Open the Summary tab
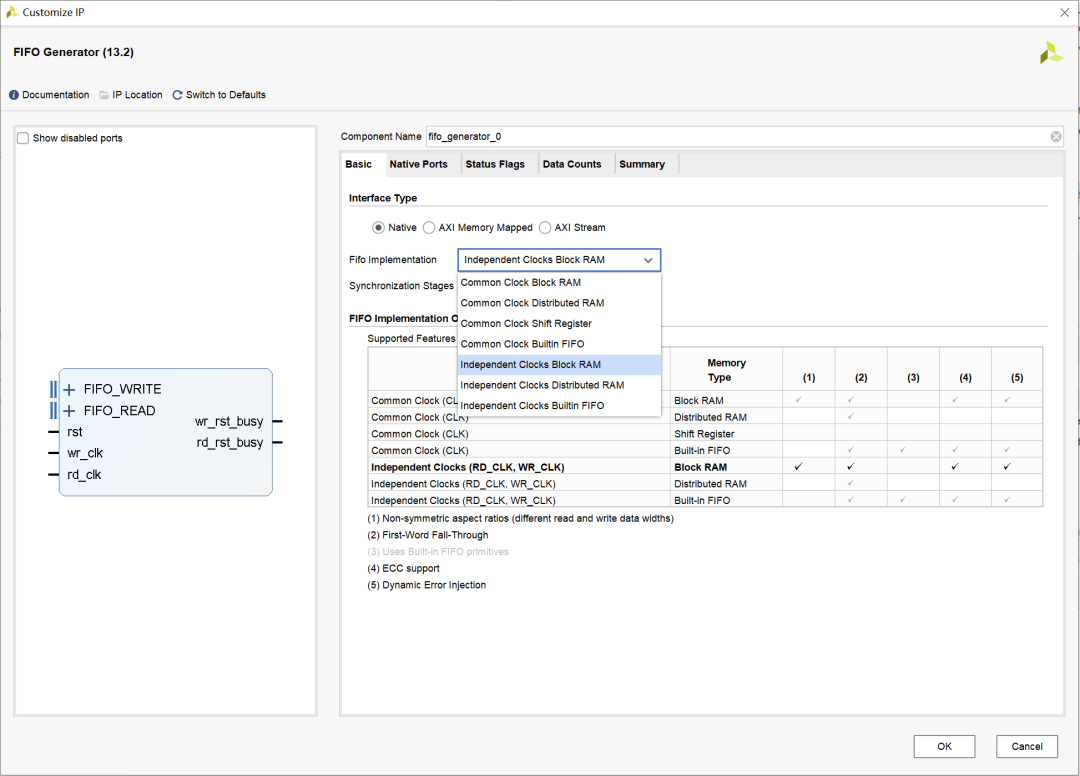Screen dimensions: 1080x776 pos(642,164)
